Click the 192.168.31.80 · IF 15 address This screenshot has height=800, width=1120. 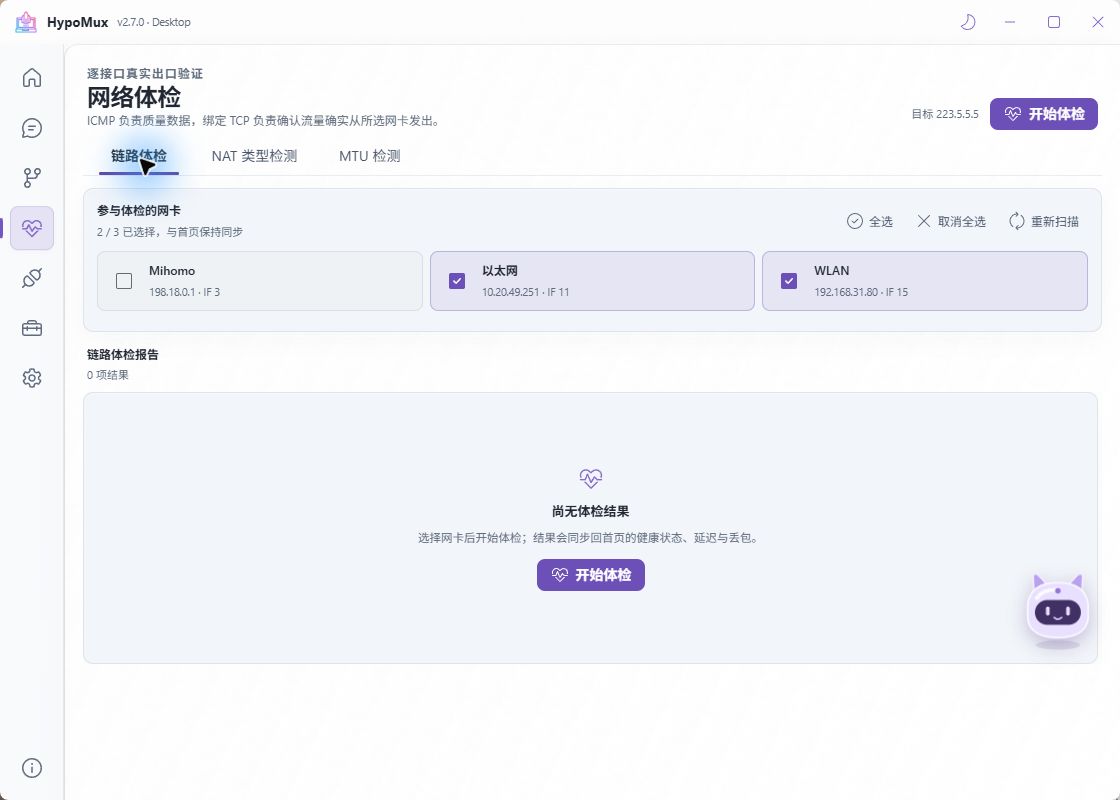click(x=861, y=292)
